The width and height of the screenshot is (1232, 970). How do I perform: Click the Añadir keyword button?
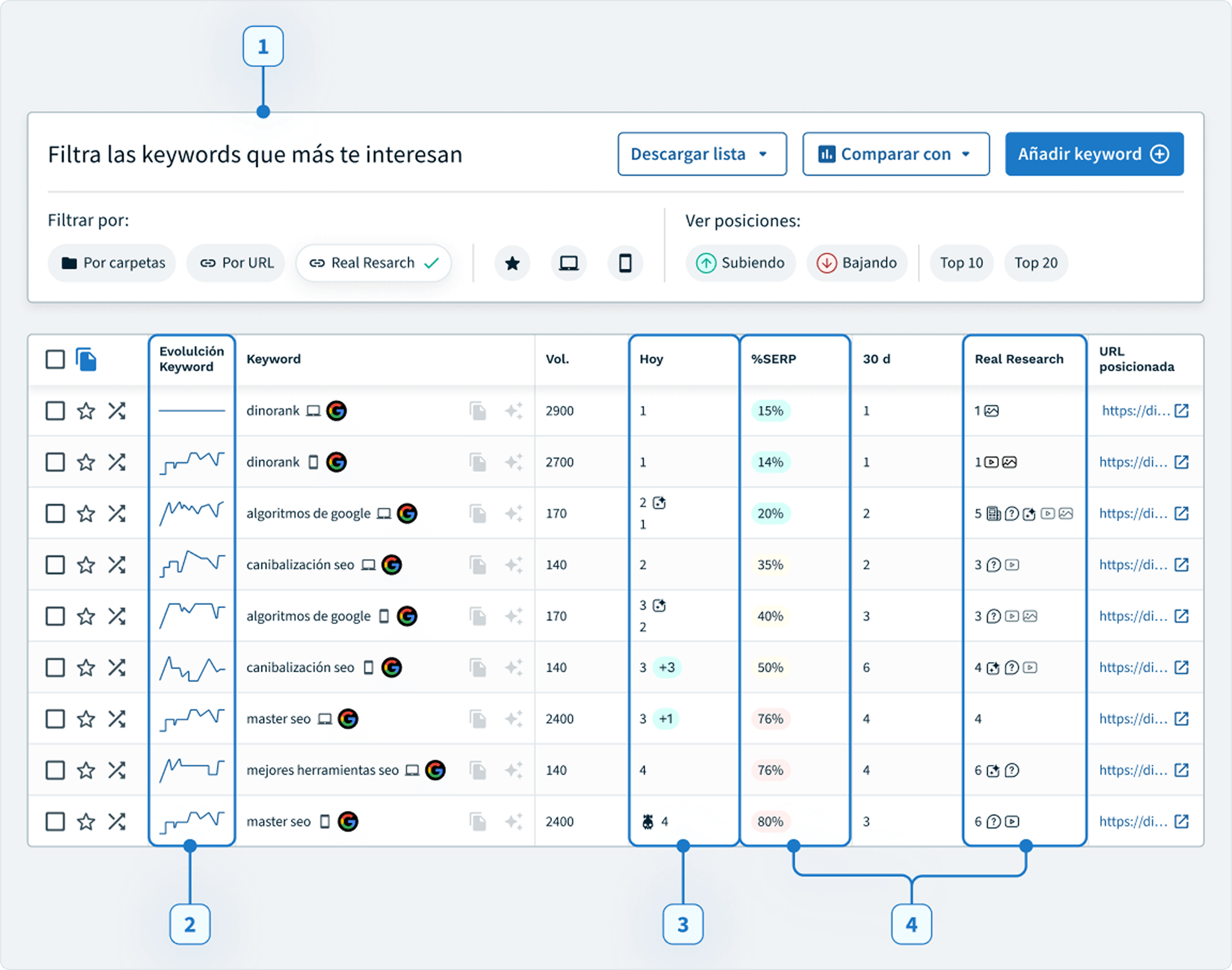(x=1093, y=154)
